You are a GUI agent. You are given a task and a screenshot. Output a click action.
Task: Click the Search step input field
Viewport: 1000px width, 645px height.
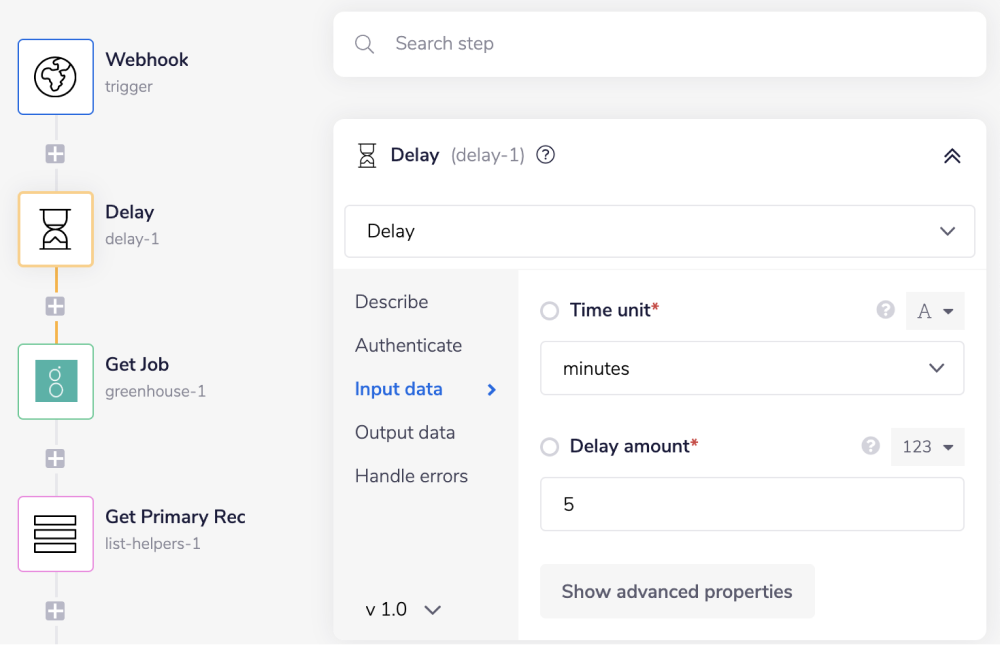tap(660, 44)
